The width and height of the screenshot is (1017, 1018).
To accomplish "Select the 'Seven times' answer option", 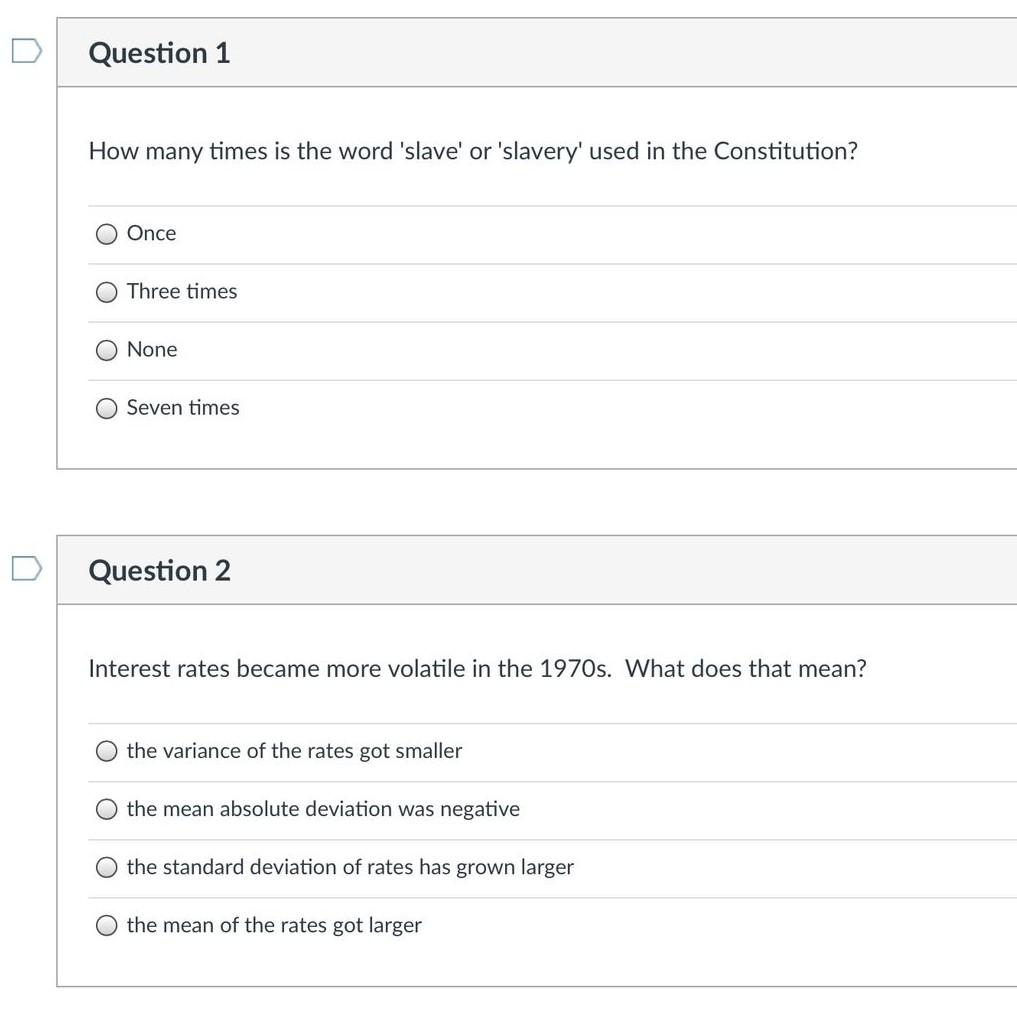I will [x=106, y=408].
